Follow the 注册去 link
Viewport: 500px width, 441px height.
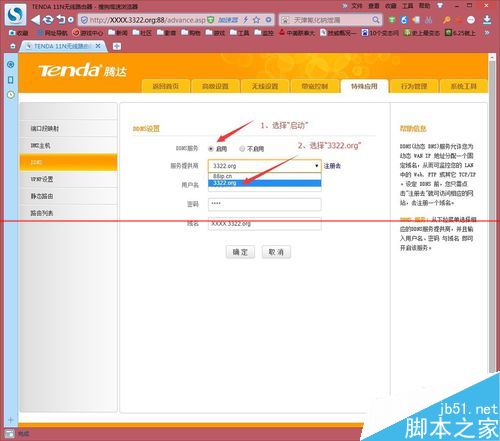point(332,166)
